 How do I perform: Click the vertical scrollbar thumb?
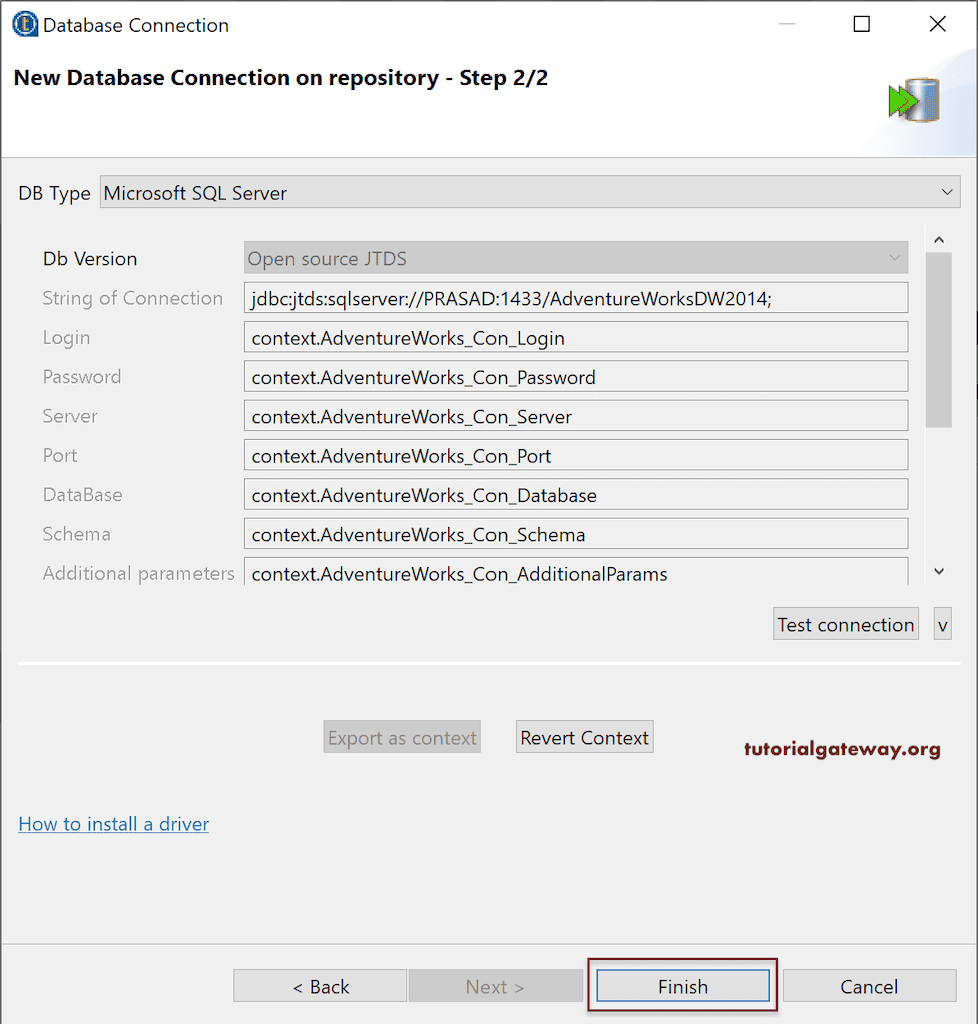939,340
